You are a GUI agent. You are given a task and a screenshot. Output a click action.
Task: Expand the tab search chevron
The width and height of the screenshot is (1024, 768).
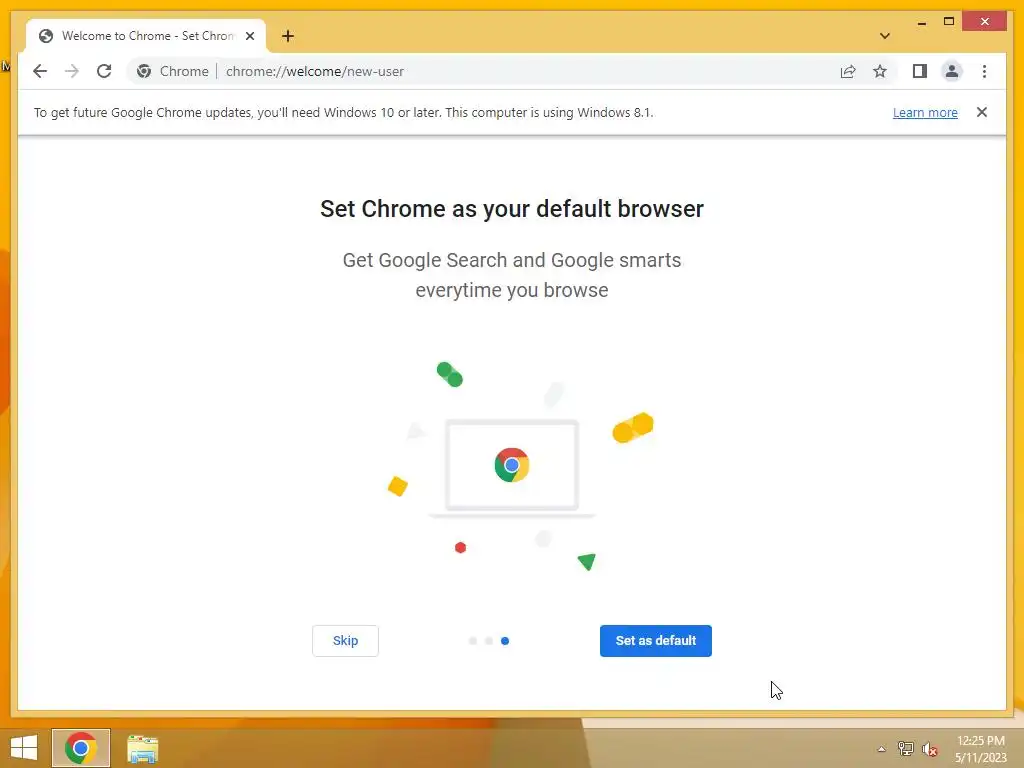(x=884, y=36)
